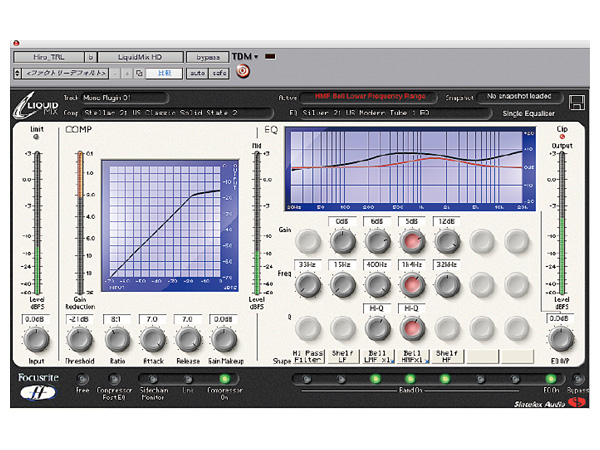Select the Shelf HF shape button

(x=447, y=357)
